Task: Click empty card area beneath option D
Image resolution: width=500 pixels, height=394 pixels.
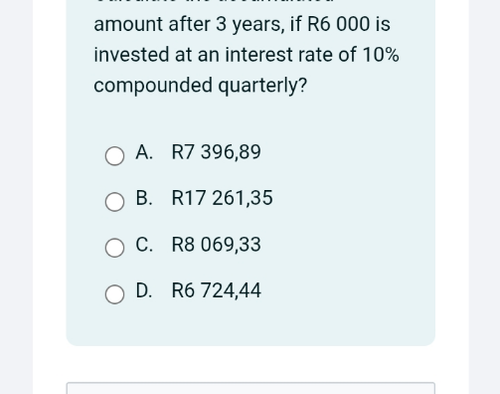Action: (251, 325)
